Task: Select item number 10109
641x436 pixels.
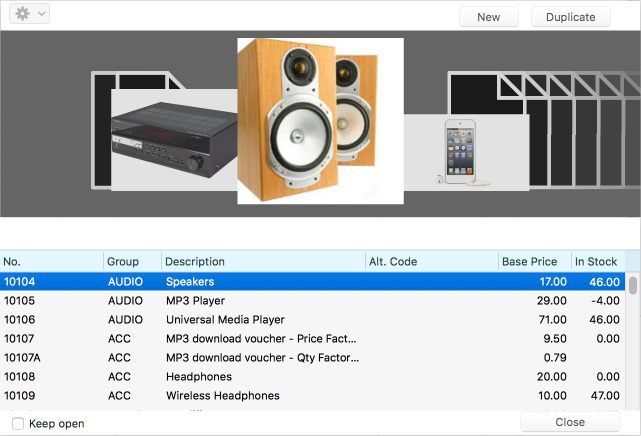Action: coord(19,396)
